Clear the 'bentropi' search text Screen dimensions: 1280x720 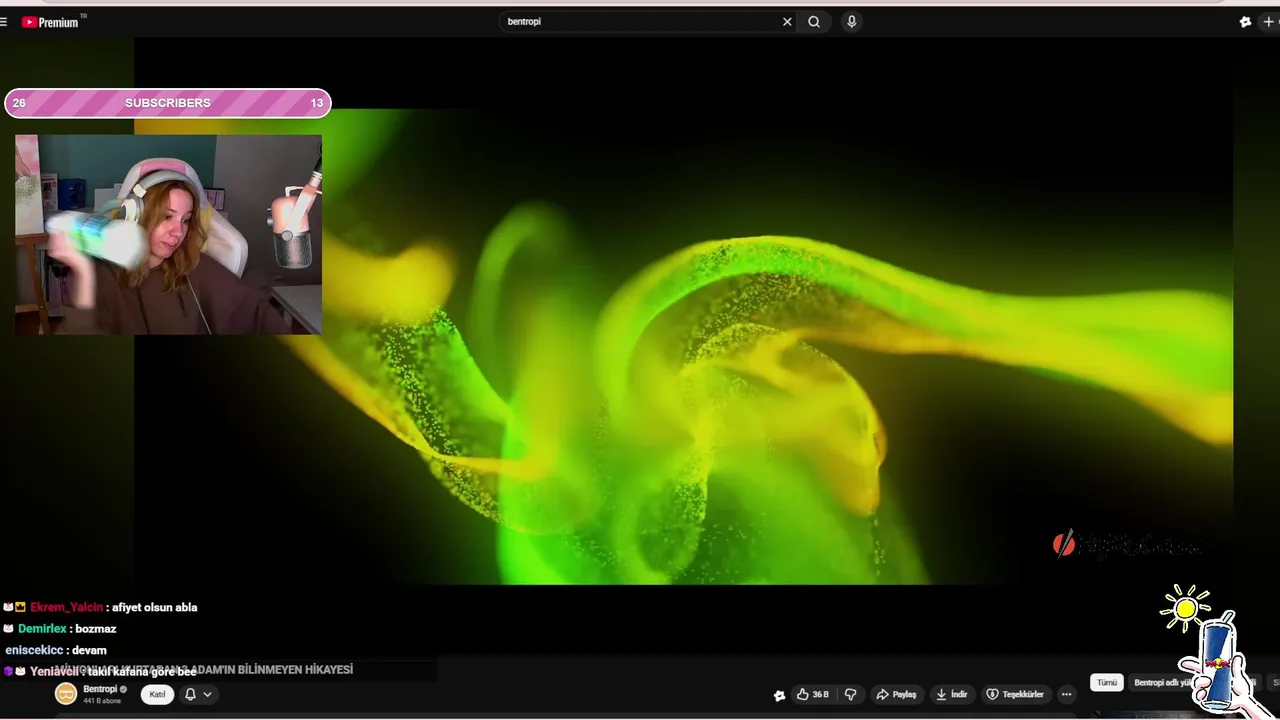tap(787, 21)
